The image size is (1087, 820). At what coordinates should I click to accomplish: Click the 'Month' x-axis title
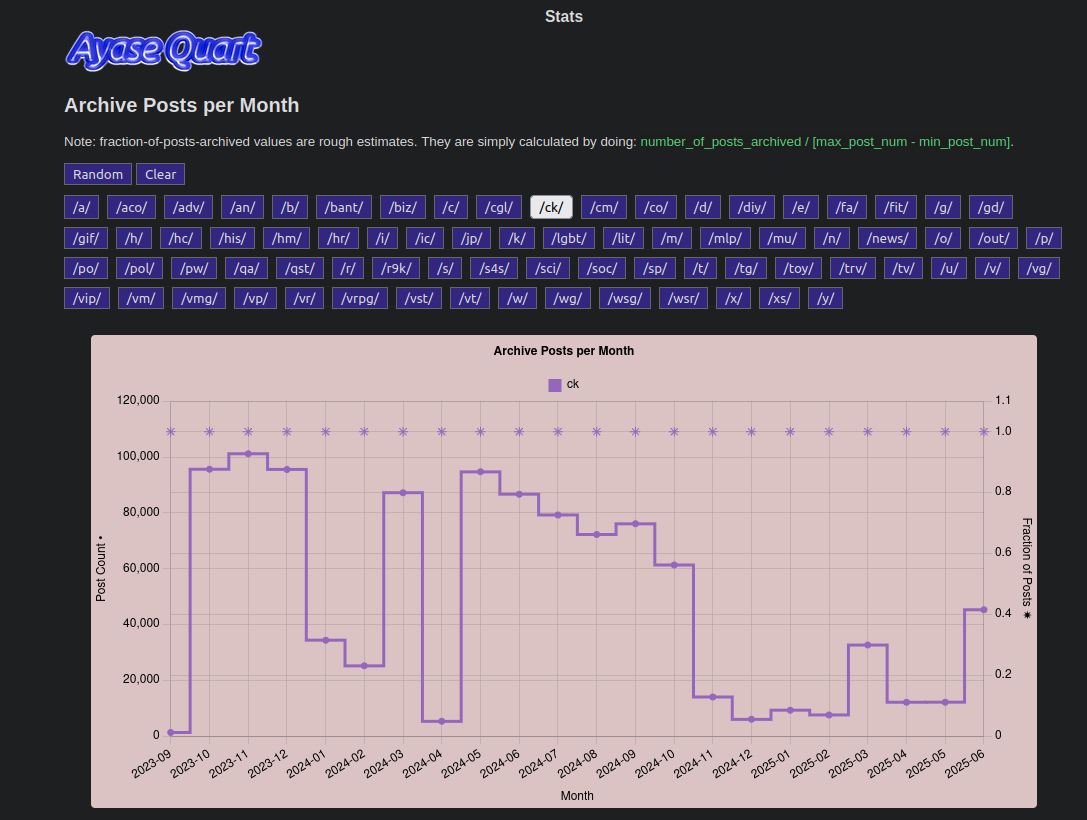pos(577,796)
